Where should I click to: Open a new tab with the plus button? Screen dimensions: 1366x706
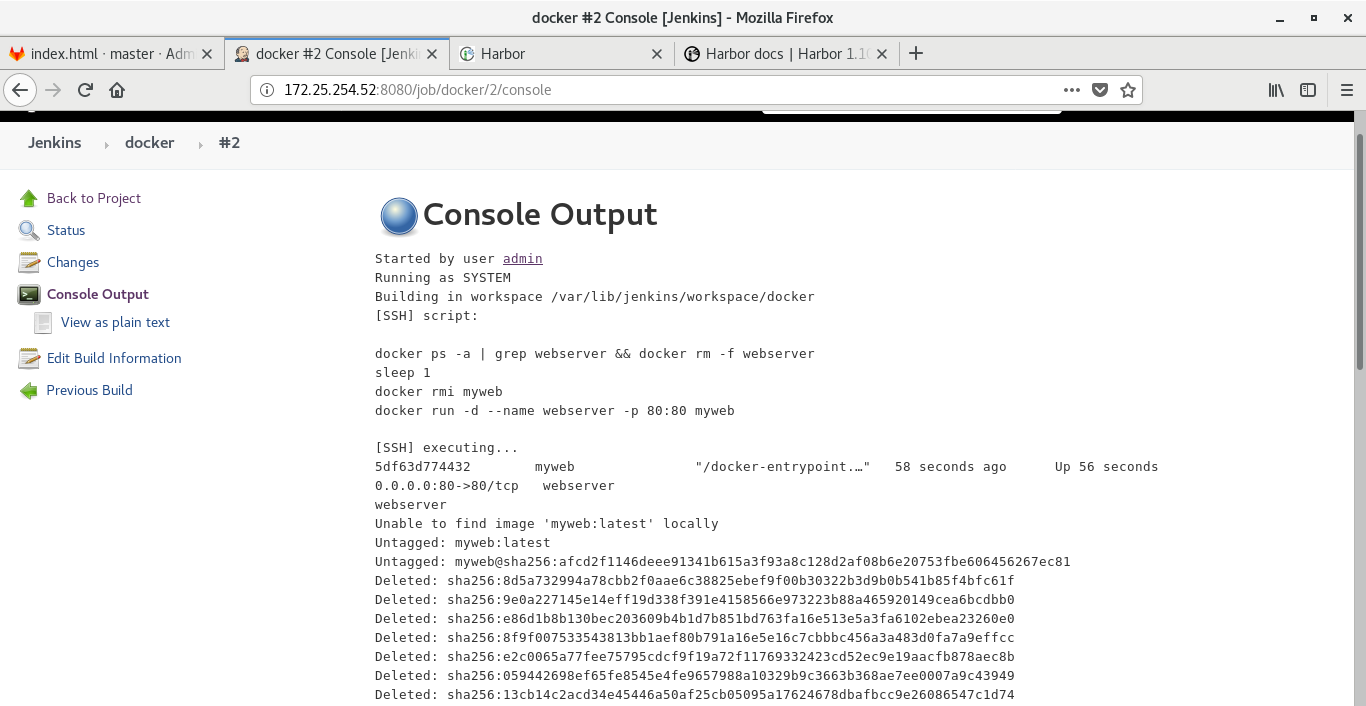click(915, 54)
